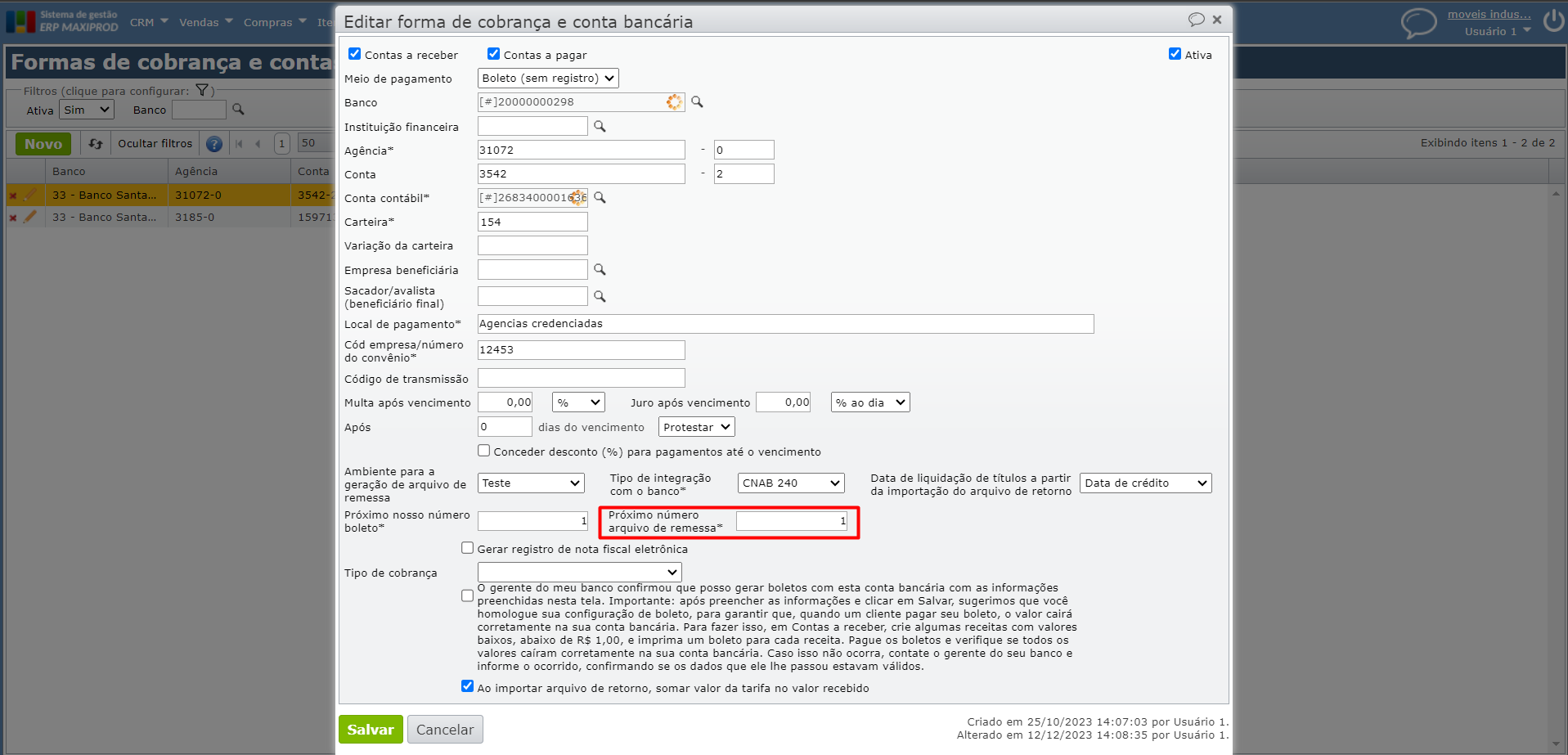Click the green Novo button
Image resolution: width=1568 pixels, height=755 pixels.
(x=43, y=144)
